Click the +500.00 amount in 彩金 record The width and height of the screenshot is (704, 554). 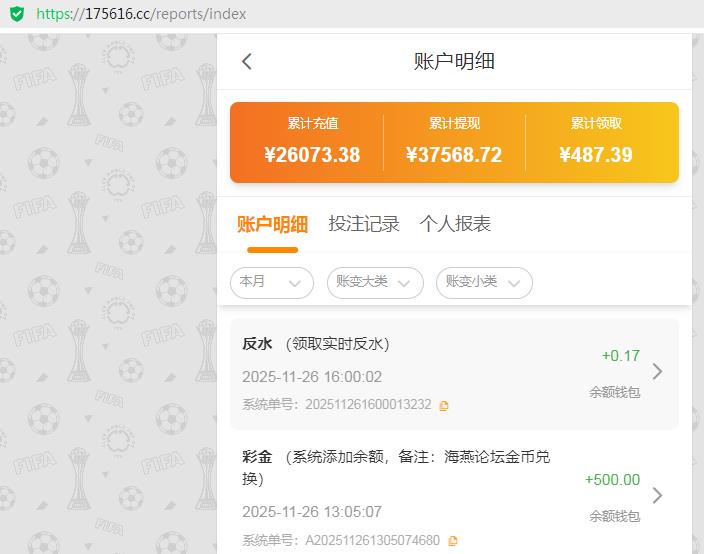click(x=612, y=480)
